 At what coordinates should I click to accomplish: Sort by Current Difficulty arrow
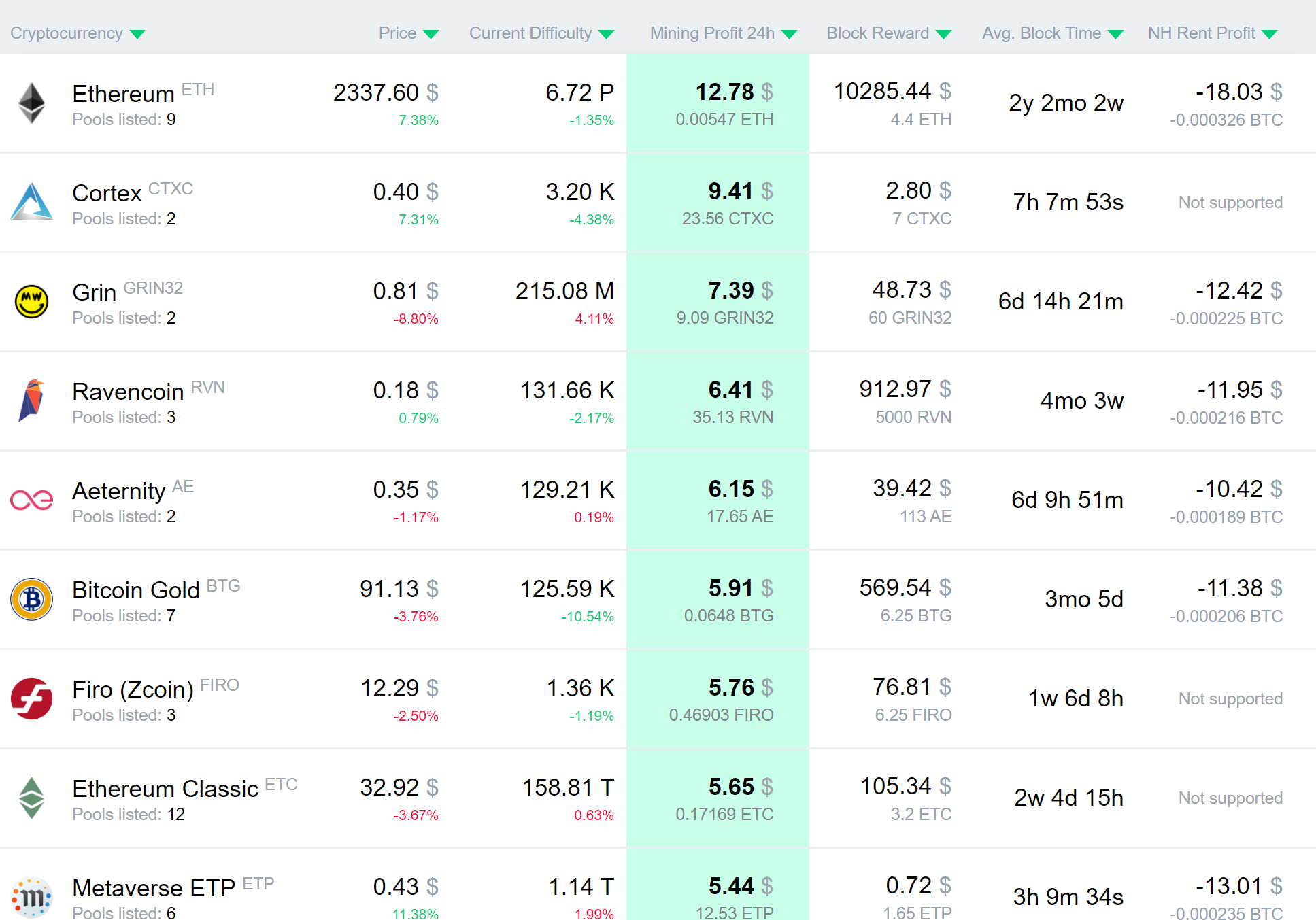click(607, 34)
